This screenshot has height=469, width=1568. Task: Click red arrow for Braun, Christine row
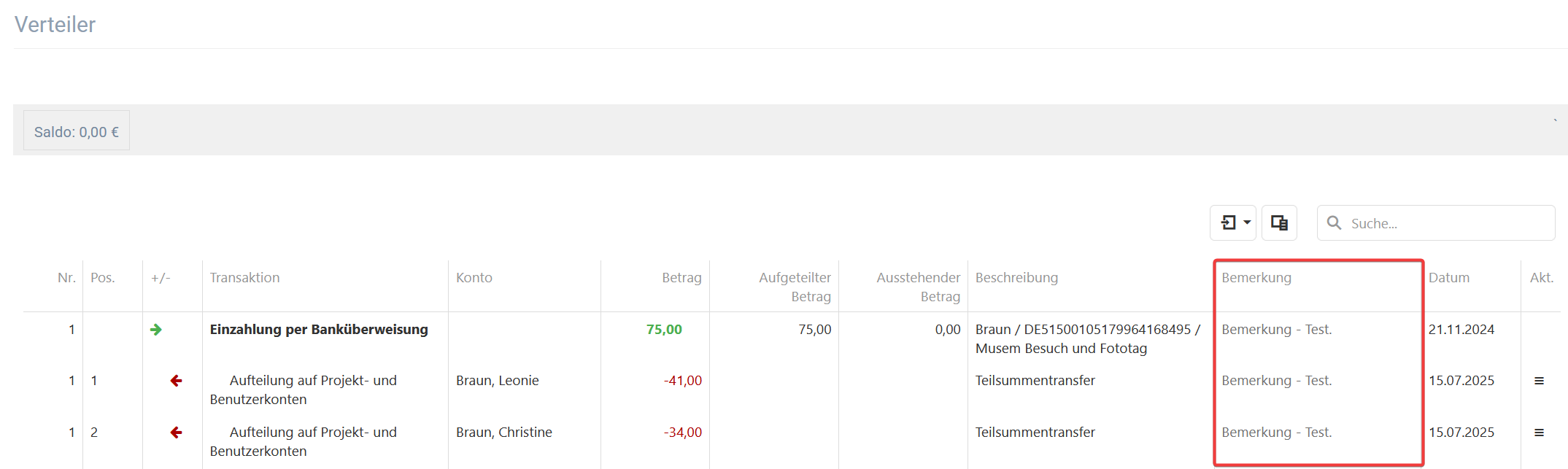pyautogui.click(x=176, y=433)
